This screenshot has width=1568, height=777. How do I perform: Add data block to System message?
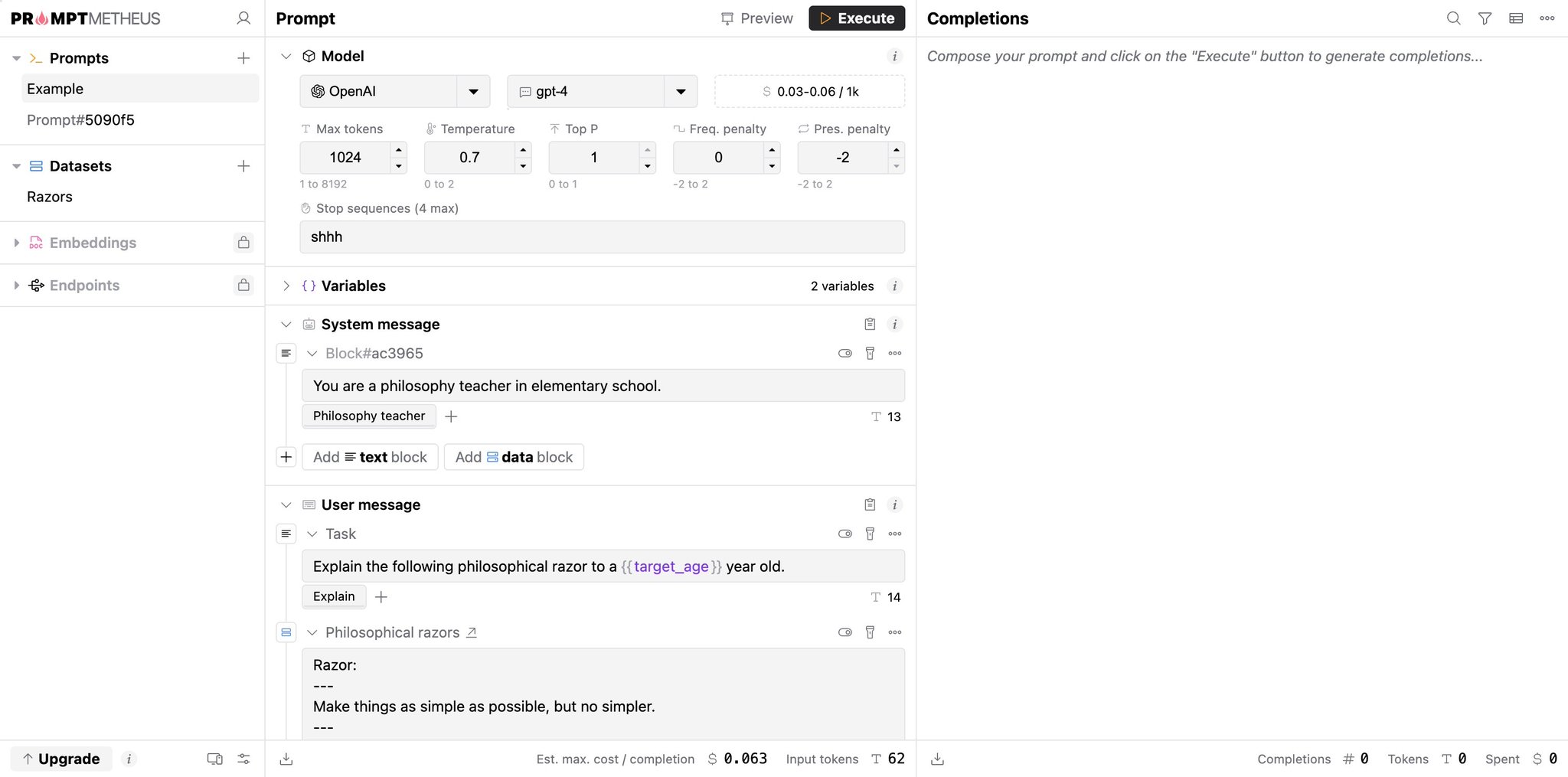point(514,457)
